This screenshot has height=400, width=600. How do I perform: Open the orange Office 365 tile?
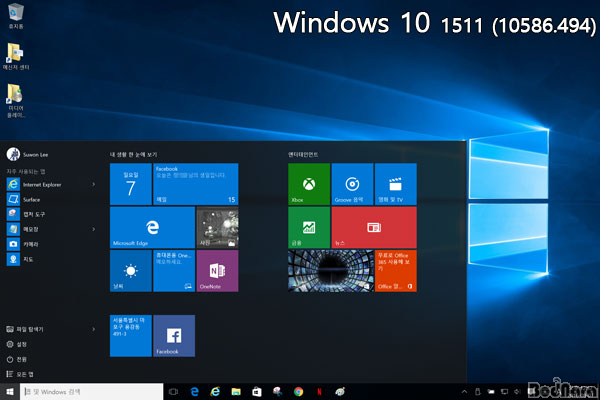pos(396,271)
